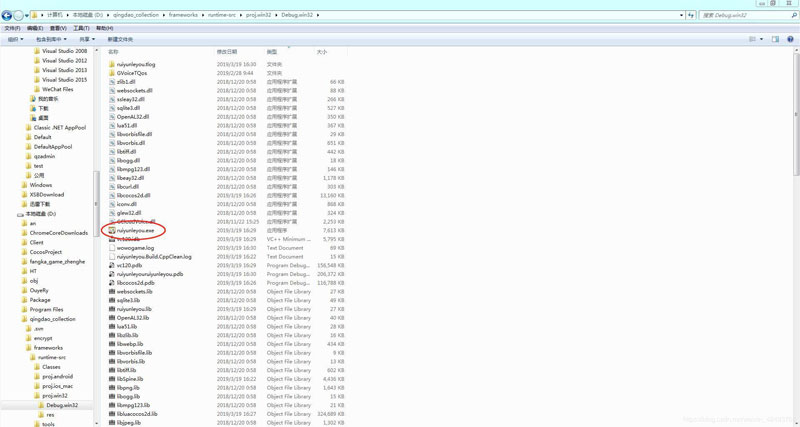Image resolution: width=800 pixels, height=427 pixels.
Task: Go back with the blue arrow button
Action: 7,15
